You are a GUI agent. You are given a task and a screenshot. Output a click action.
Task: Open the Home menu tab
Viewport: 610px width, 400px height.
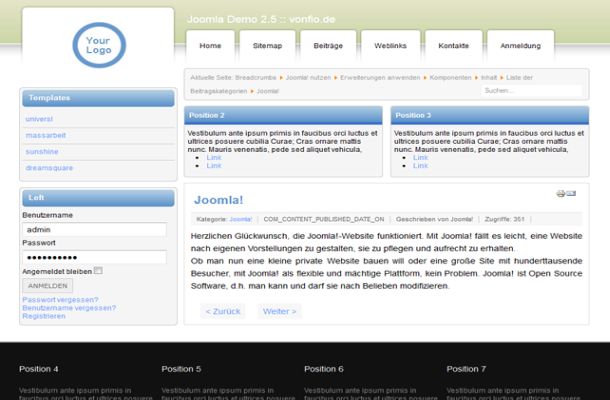pyautogui.click(x=210, y=46)
